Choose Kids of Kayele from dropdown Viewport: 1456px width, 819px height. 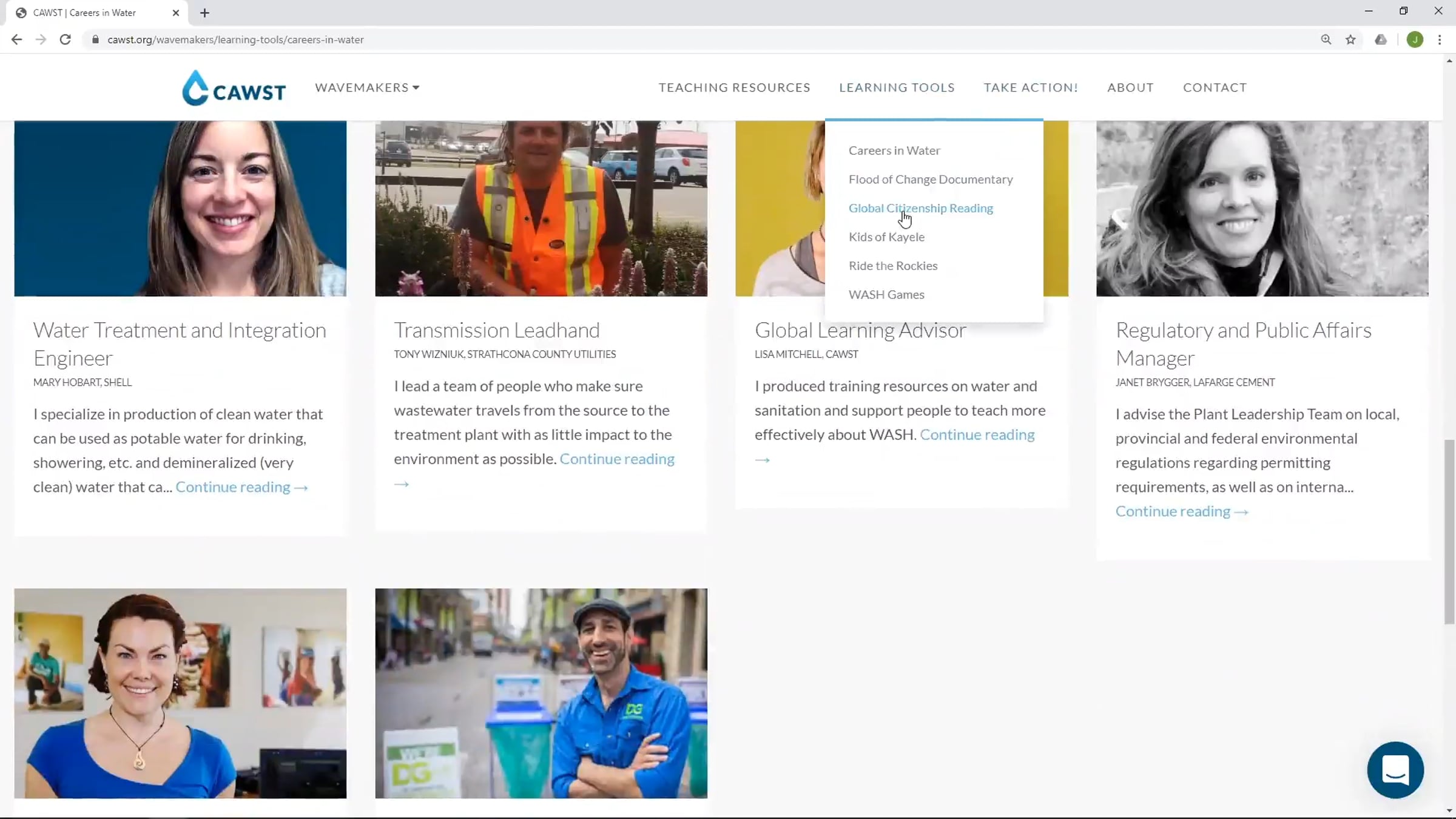886,237
